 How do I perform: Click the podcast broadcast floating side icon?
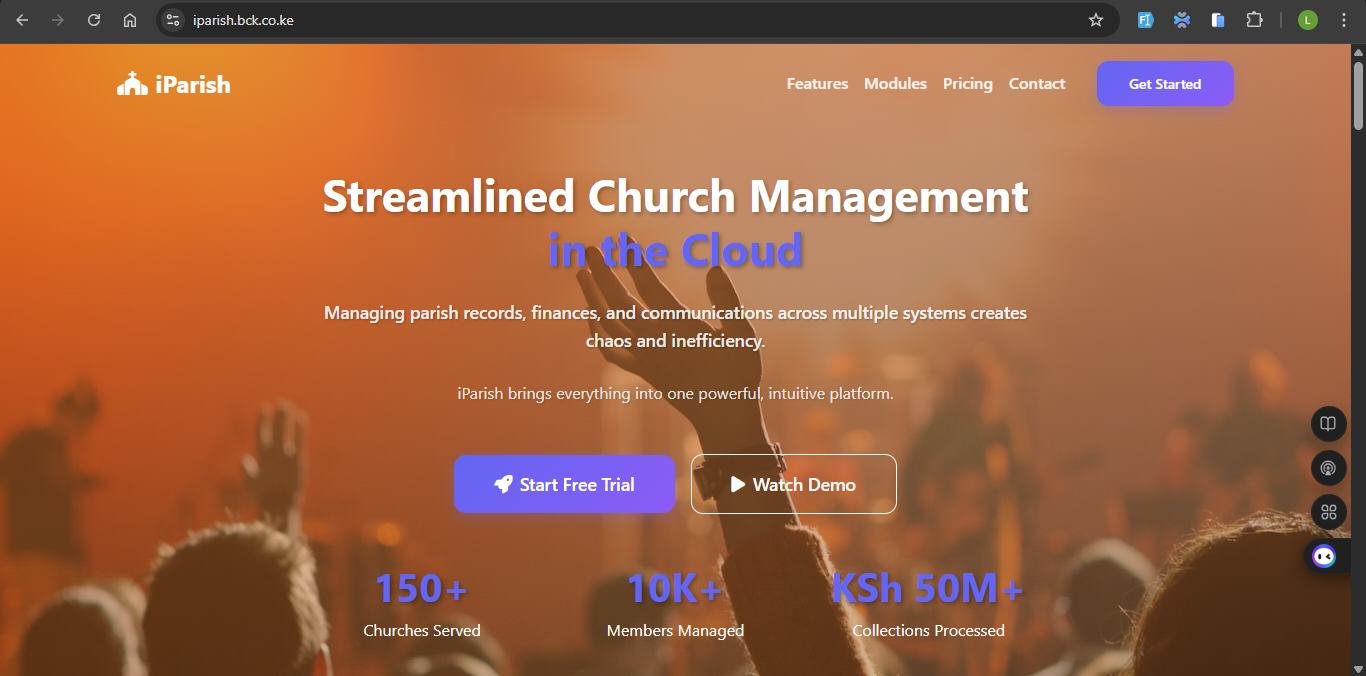[1328, 468]
